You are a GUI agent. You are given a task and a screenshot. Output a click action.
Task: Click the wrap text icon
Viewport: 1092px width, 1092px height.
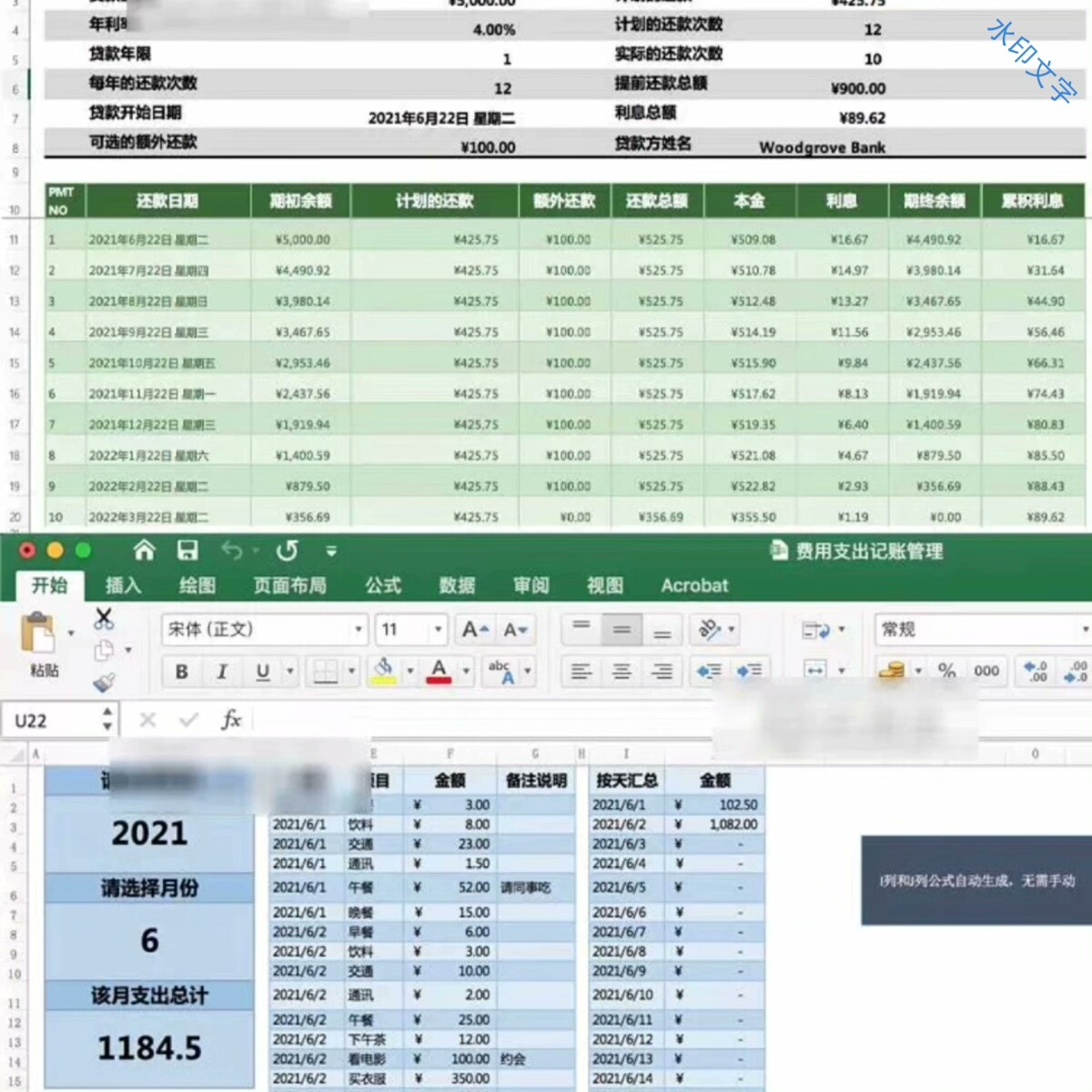tap(815, 630)
